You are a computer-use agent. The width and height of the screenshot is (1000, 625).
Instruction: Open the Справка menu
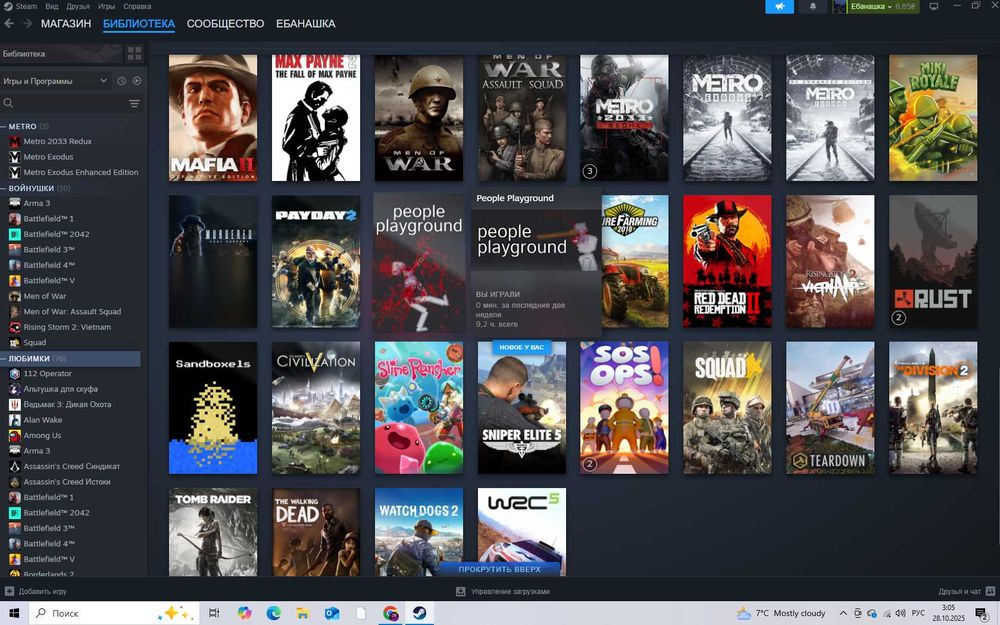point(136,6)
